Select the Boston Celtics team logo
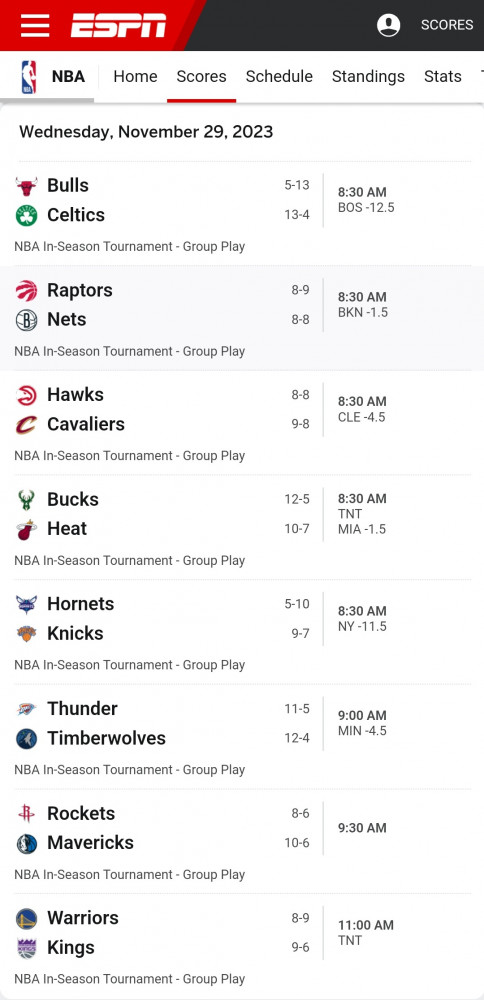This screenshot has width=484, height=1000. tap(27, 216)
